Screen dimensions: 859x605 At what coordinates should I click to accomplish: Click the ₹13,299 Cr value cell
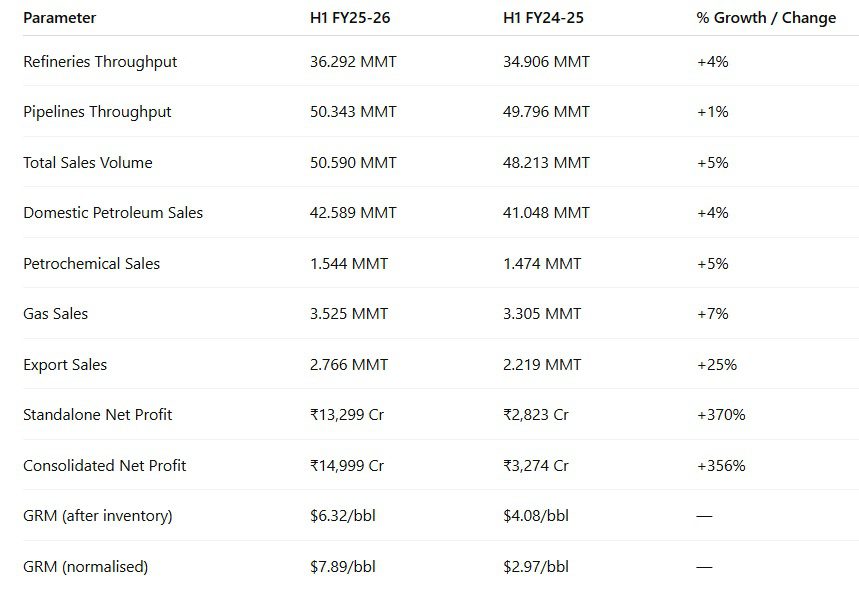click(x=347, y=415)
